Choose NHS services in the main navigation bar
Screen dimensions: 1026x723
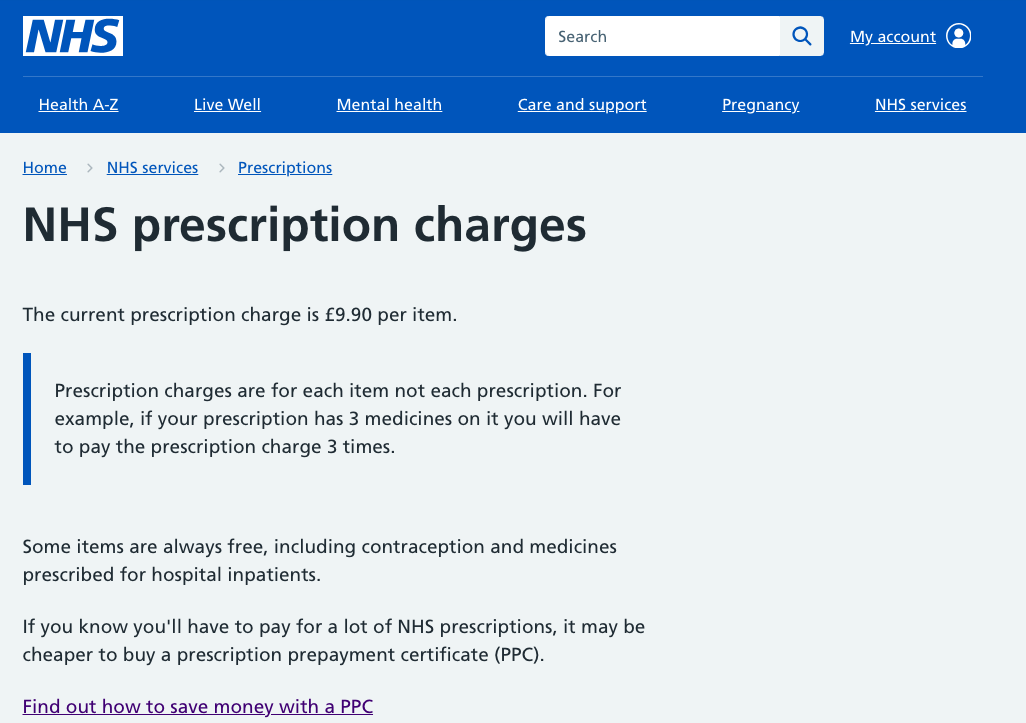[920, 104]
